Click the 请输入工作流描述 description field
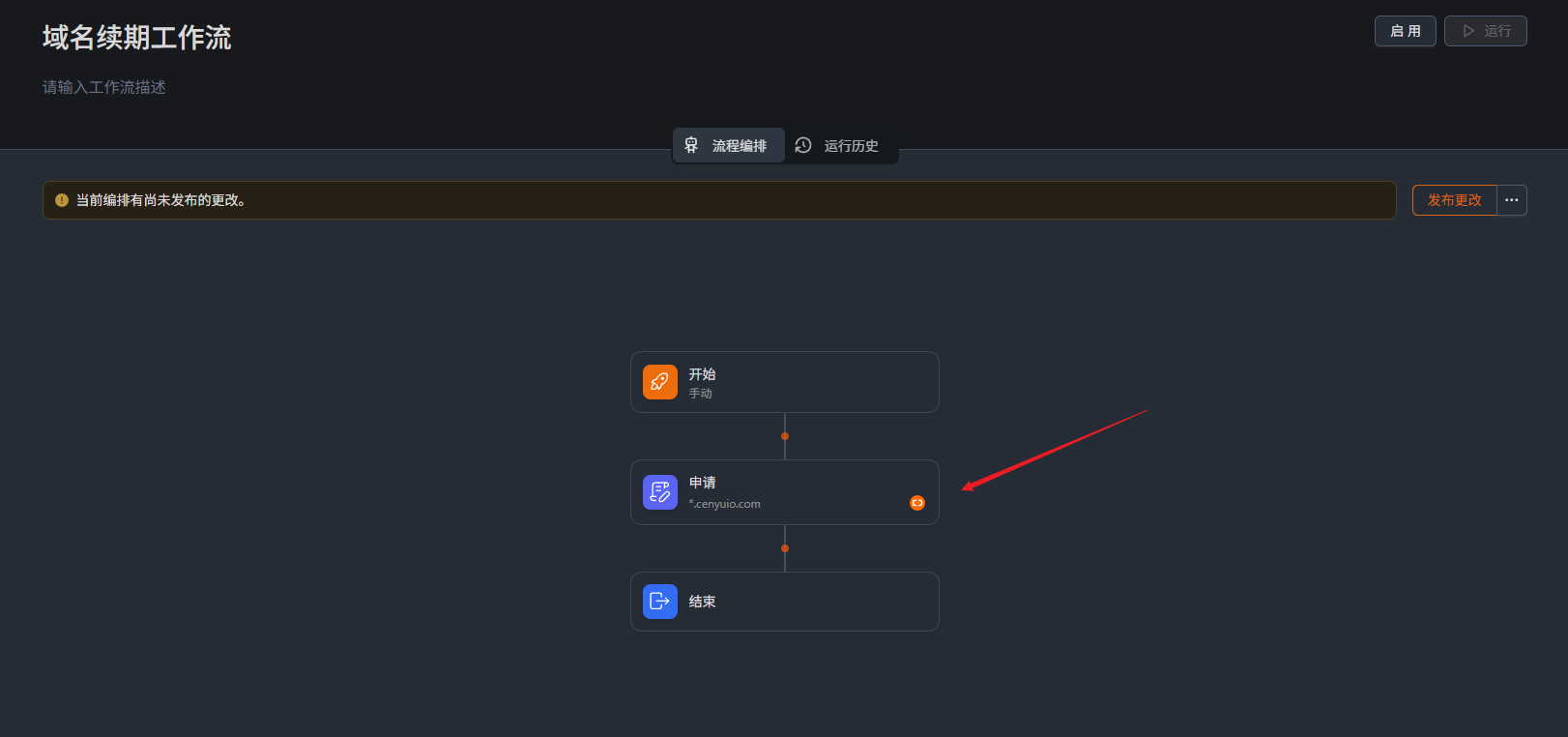1568x737 pixels. coord(104,87)
